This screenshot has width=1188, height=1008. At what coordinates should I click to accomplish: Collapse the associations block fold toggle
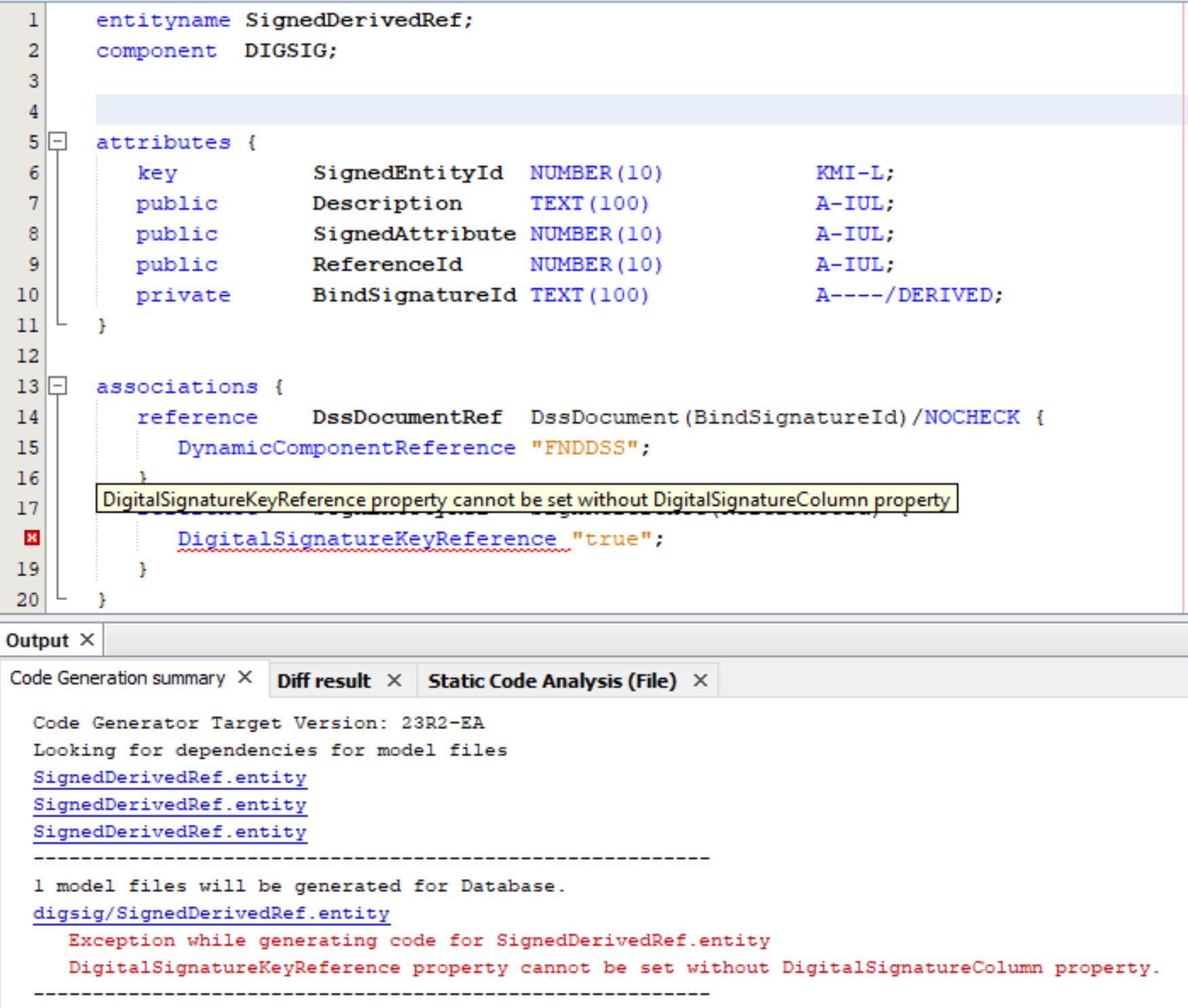pos(58,386)
